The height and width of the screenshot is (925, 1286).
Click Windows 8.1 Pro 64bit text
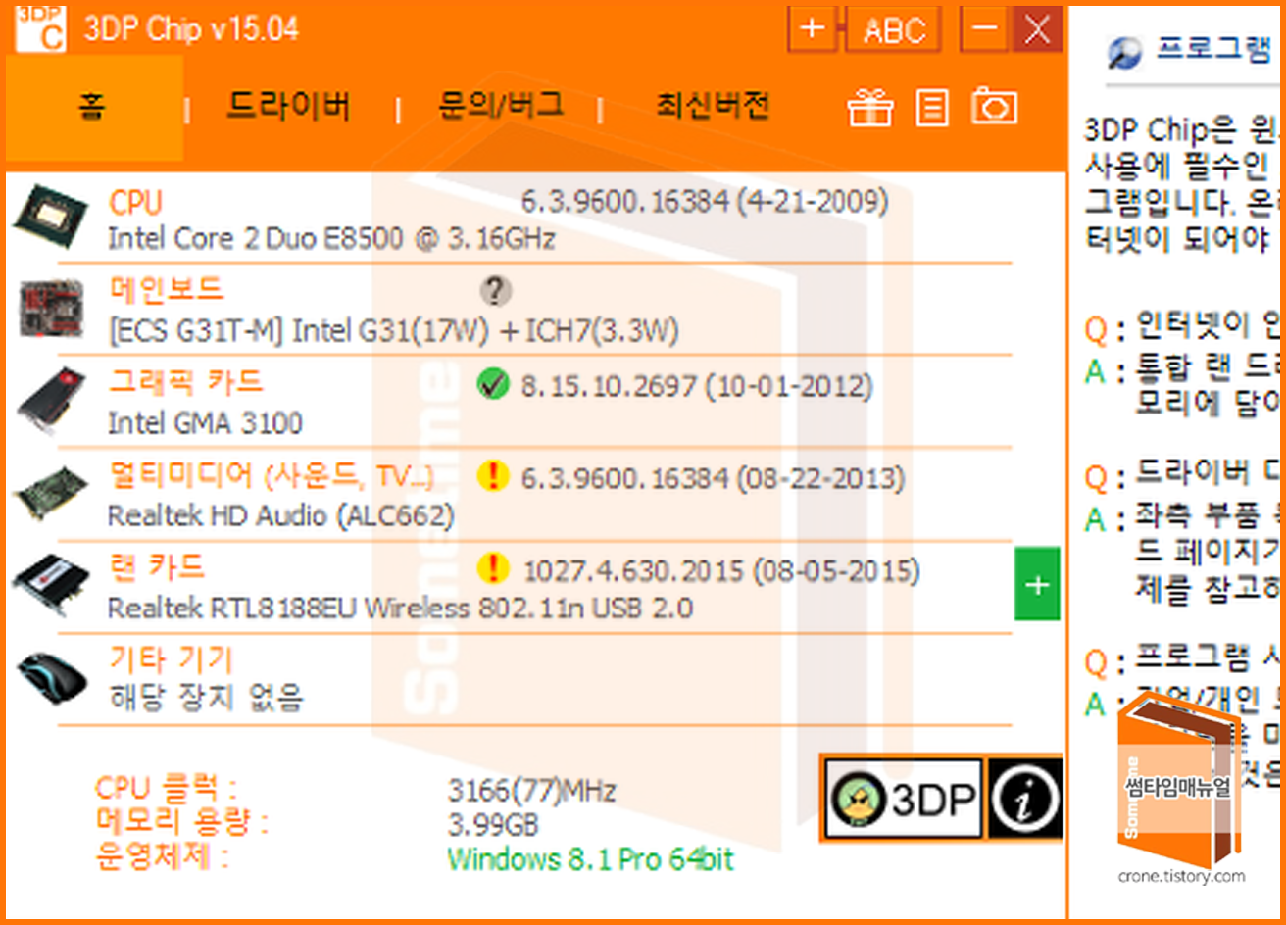pyautogui.click(x=591, y=858)
